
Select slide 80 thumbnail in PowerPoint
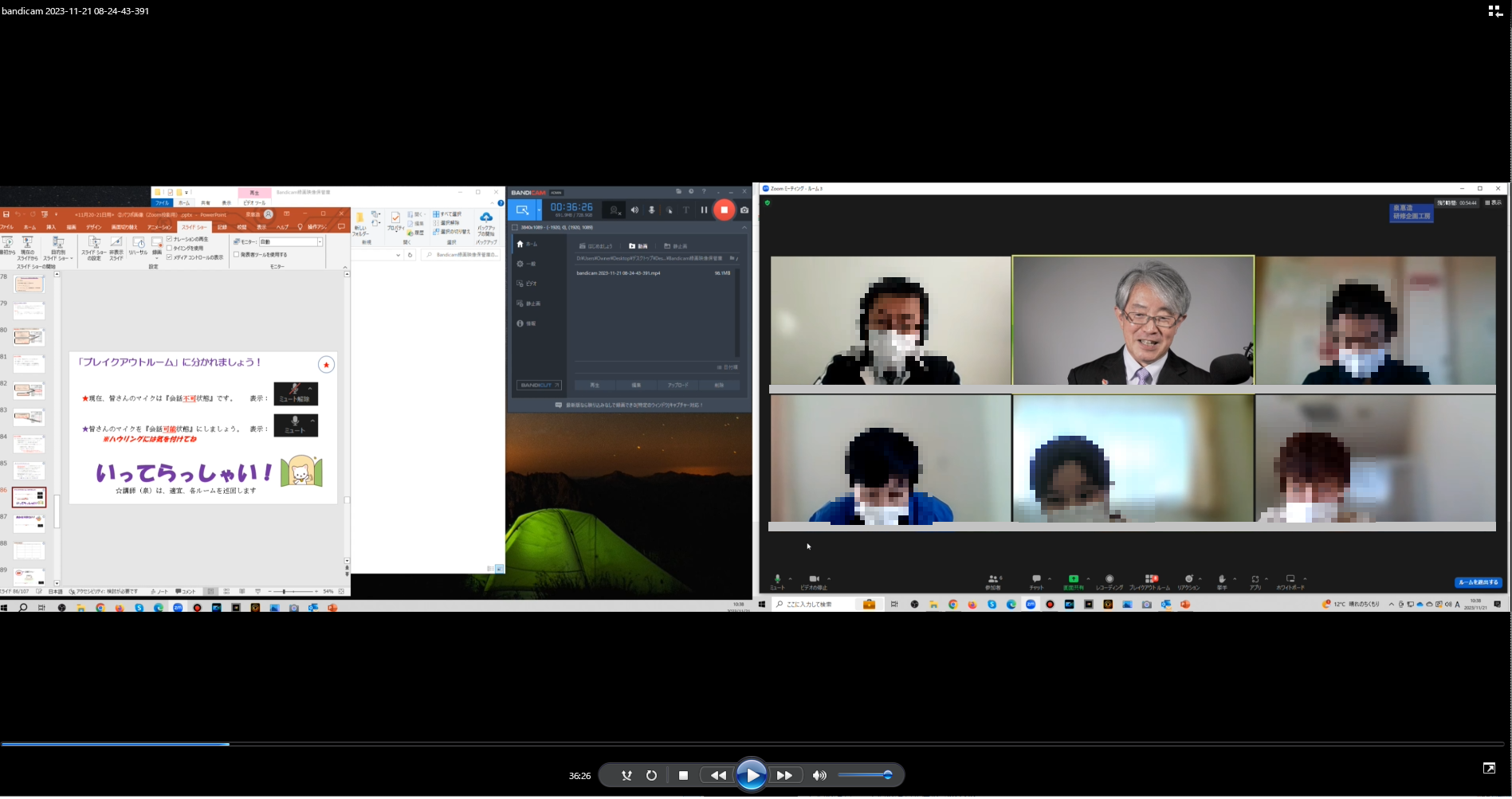(x=29, y=336)
